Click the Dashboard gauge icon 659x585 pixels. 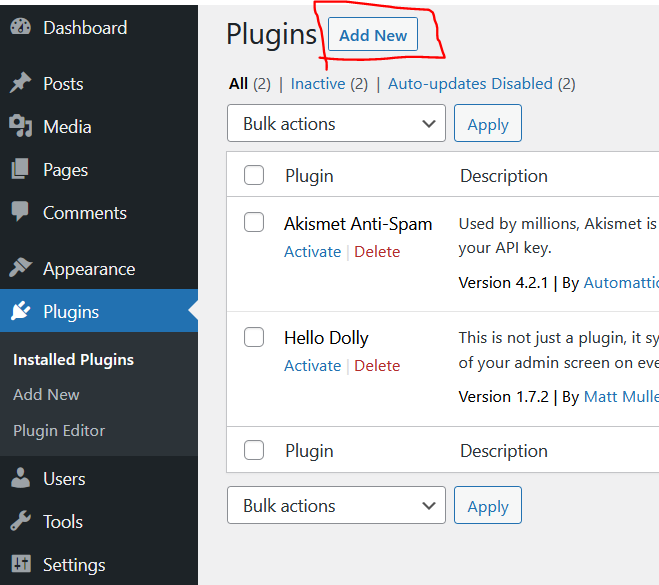(x=20, y=27)
